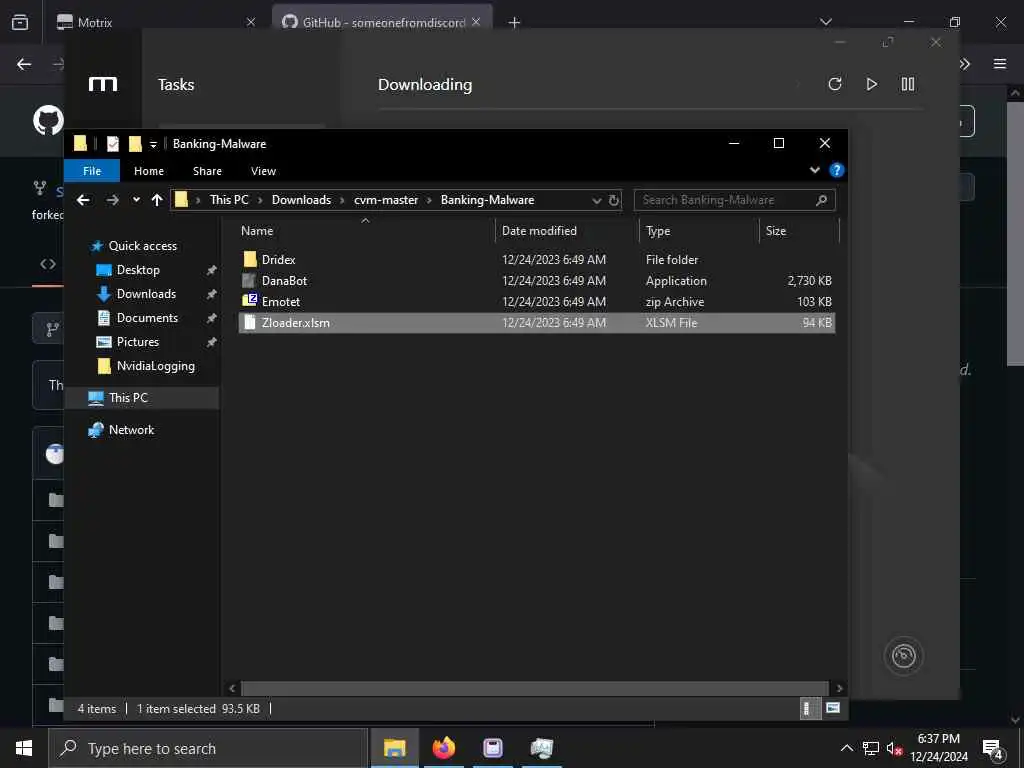
Task: Open the browser list all tabs dropdown
Action: coord(826,22)
